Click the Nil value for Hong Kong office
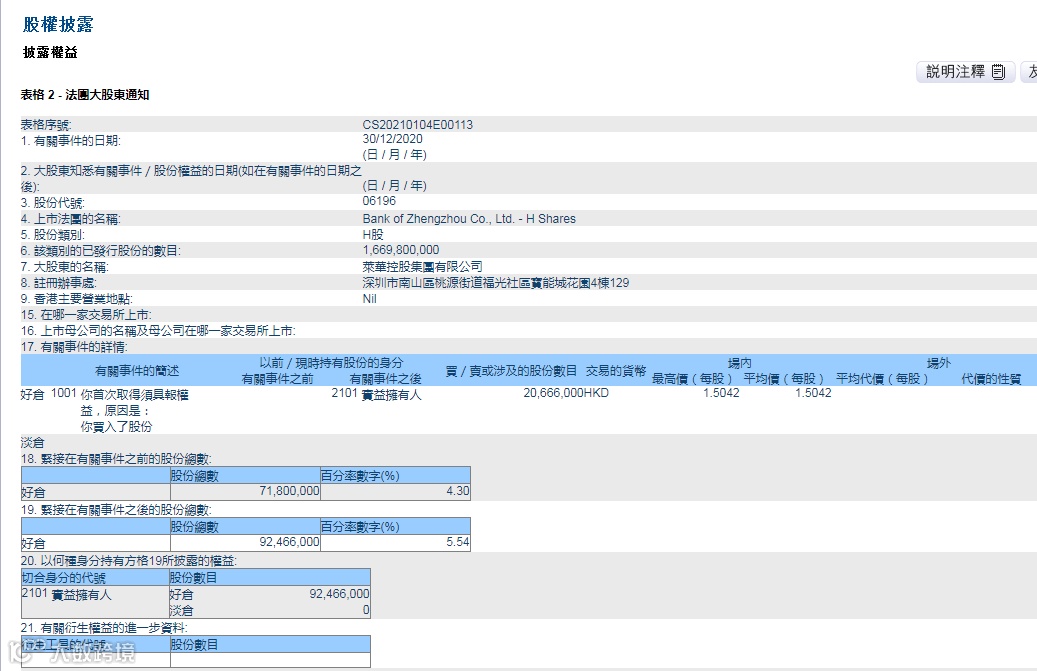 click(x=369, y=299)
